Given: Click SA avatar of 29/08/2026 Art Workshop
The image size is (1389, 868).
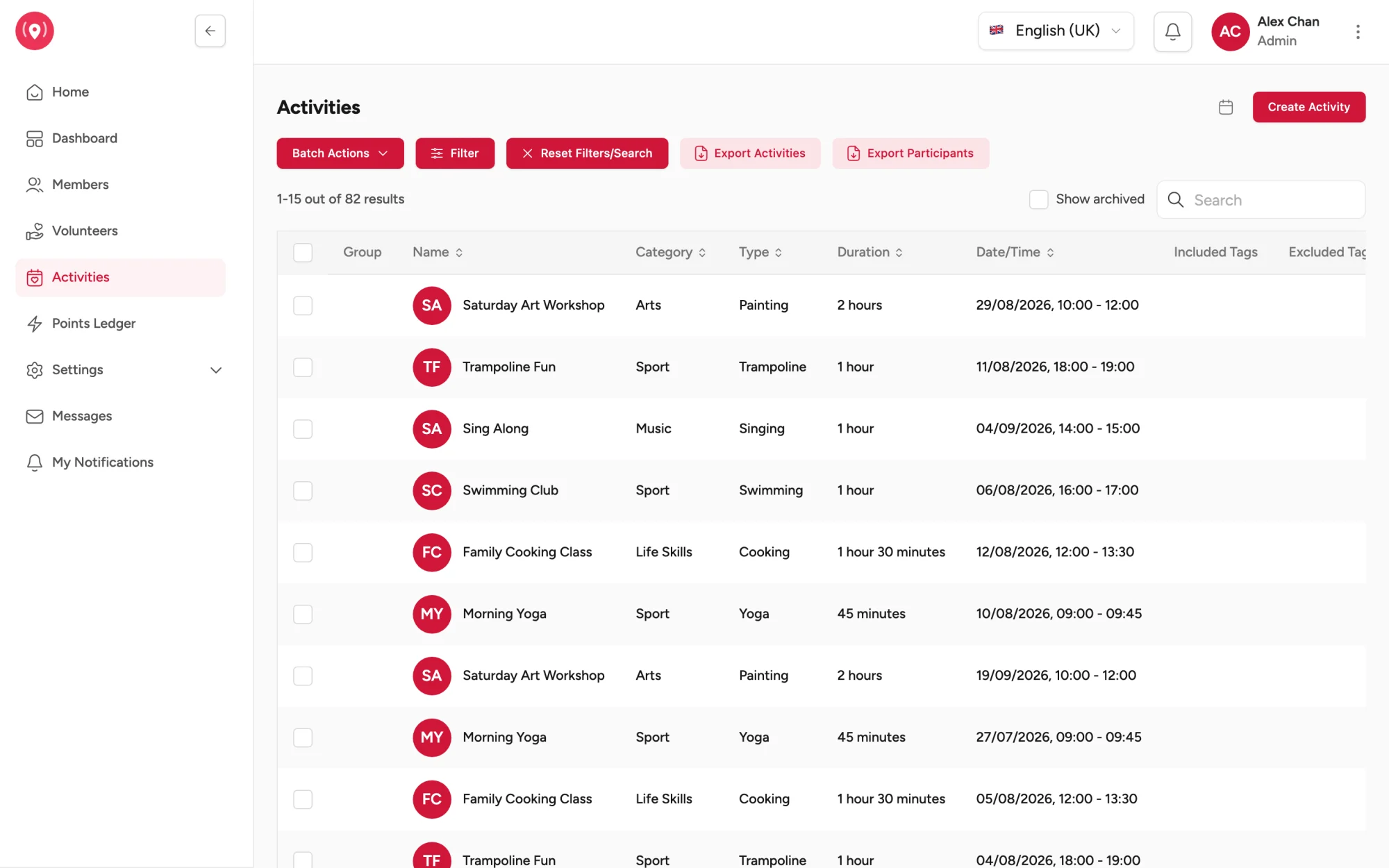Looking at the screenshot, I should (x=432, y=306).
